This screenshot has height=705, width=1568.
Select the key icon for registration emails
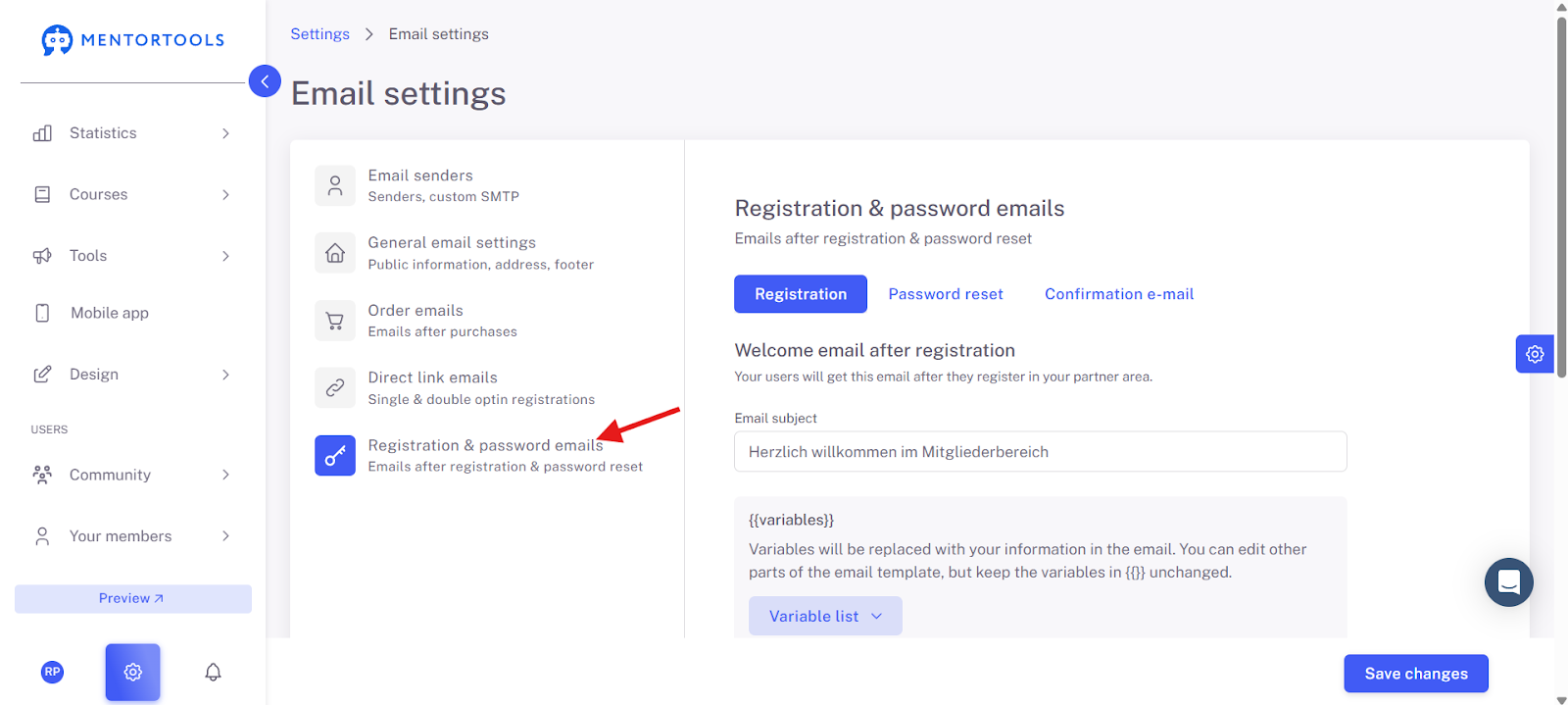[x=335, y=455]
